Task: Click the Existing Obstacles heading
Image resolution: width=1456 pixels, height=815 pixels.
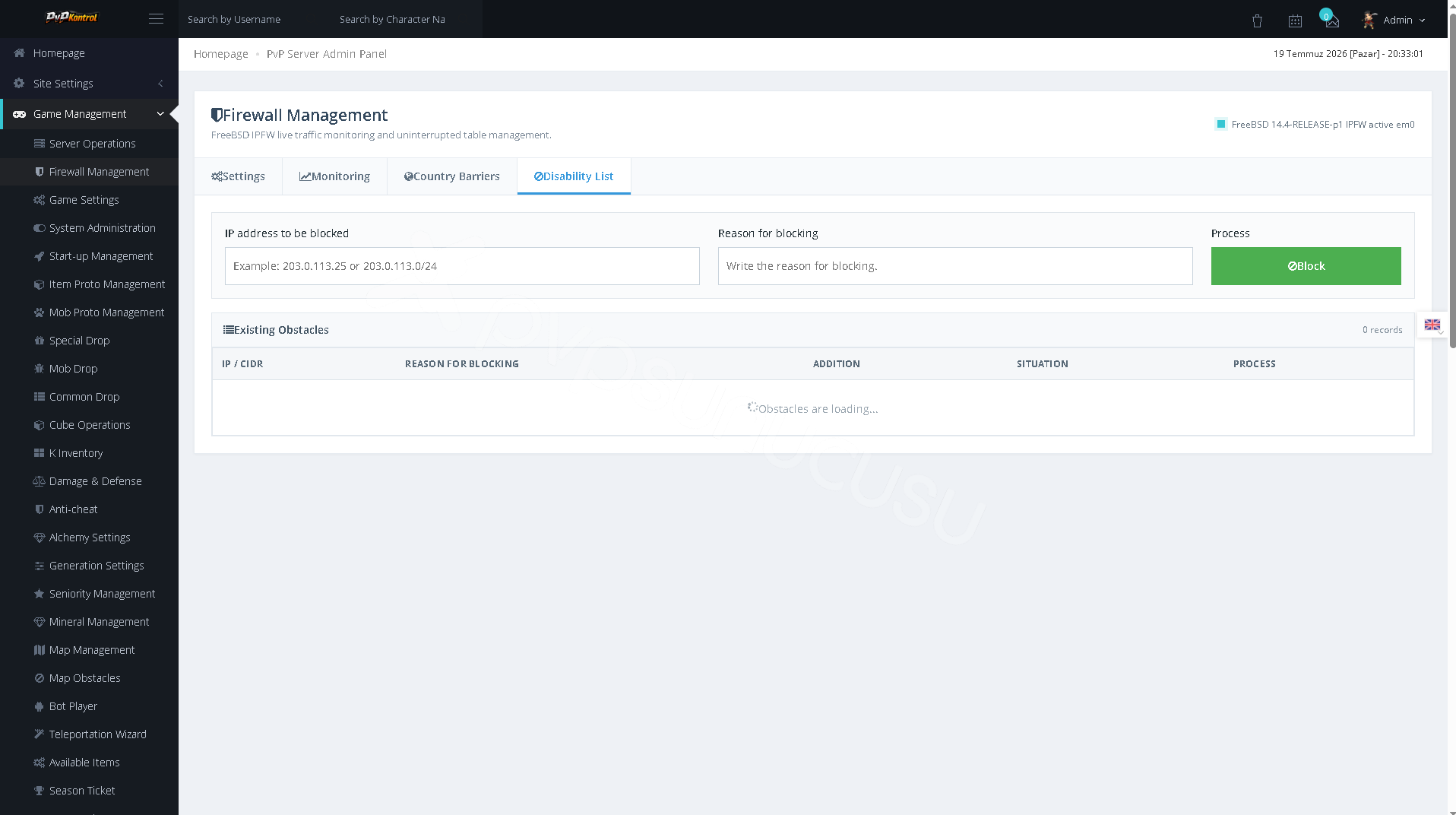Action: pyautogui.click(x=276, y=330)
